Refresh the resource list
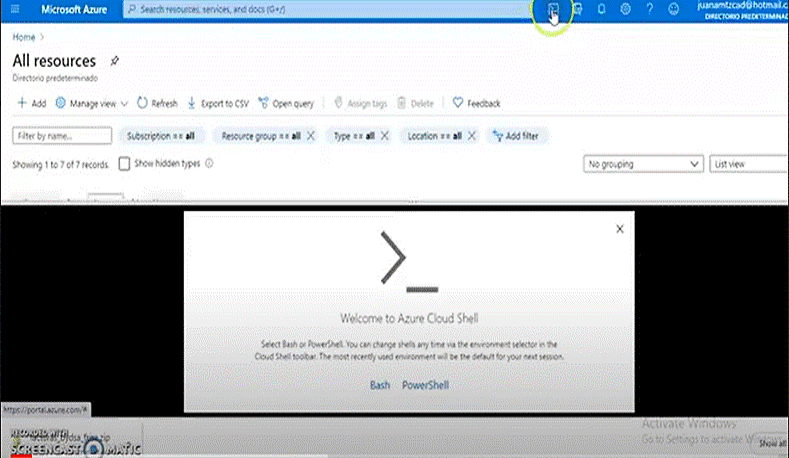Screen dimensions: 789x458 (157, 103)
